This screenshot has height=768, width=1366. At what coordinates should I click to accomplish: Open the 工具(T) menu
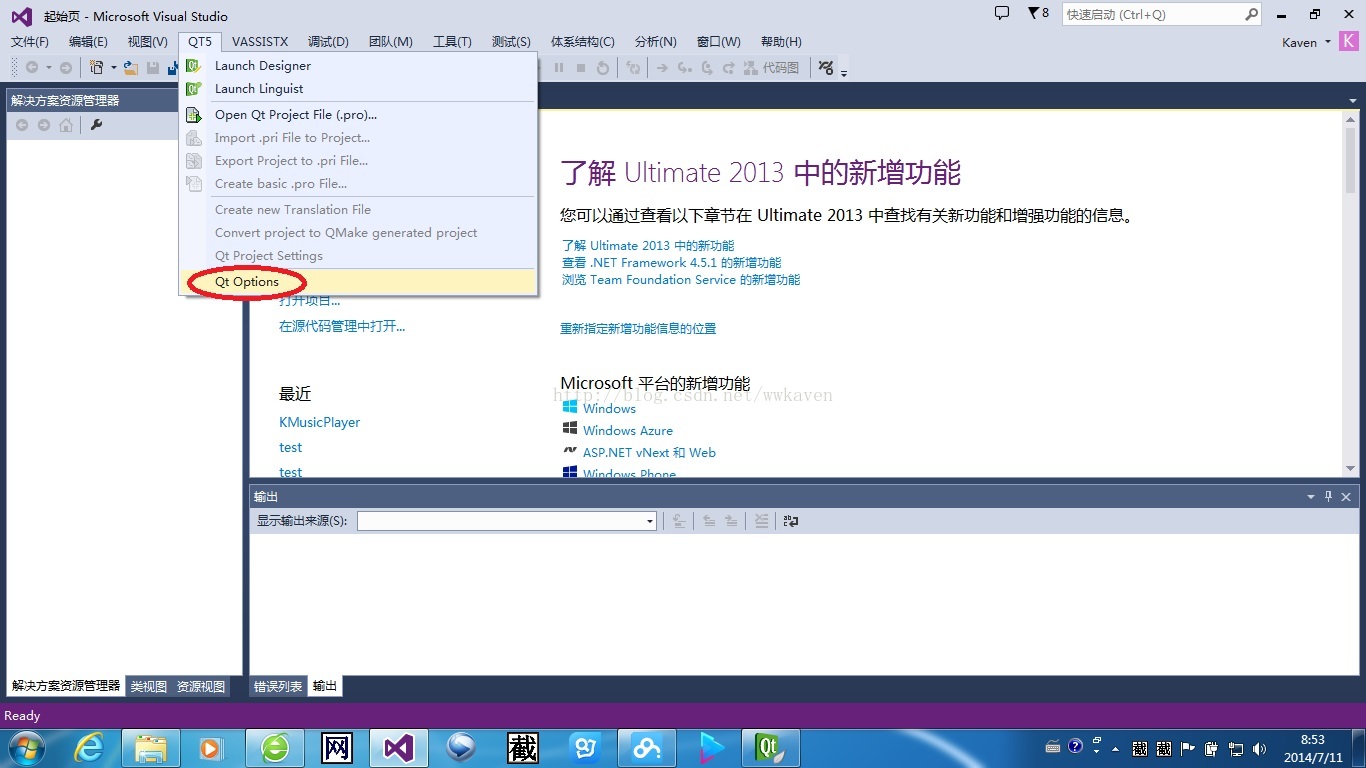452,41
